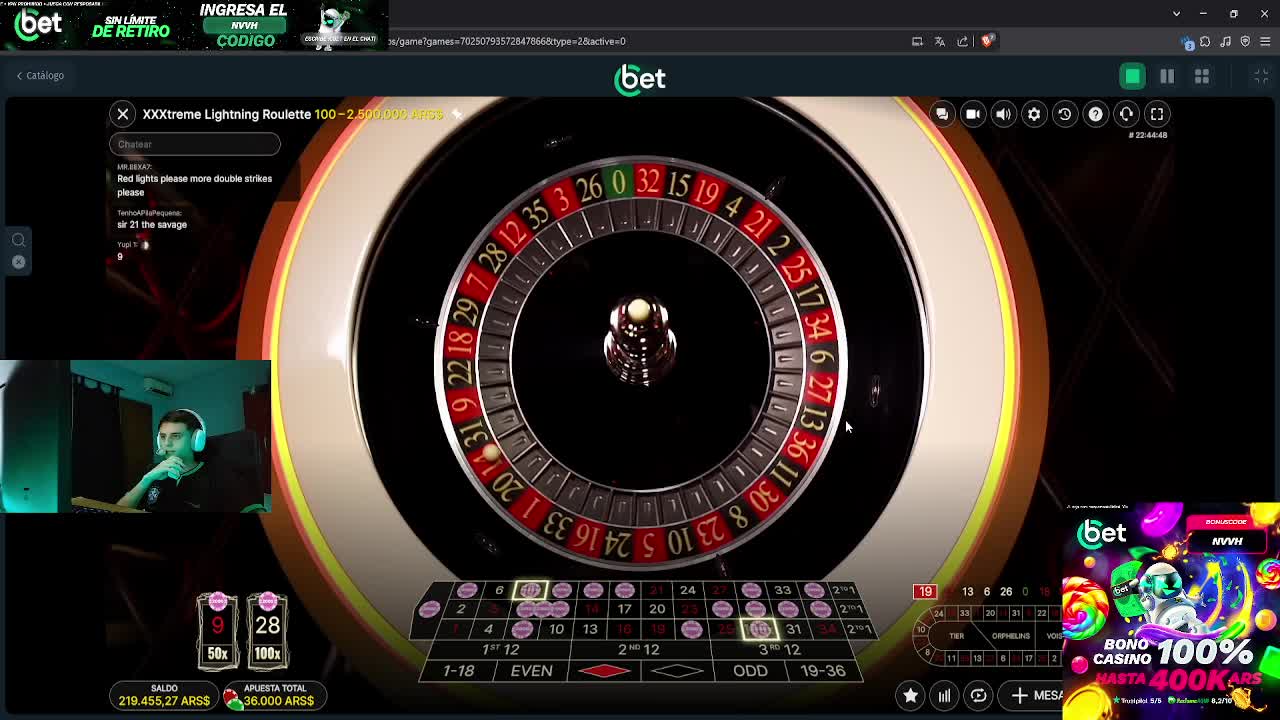Open the VPN shield icon in toolbar
Viewport: 1280px width, 720px height.
click(x=1245, y=41)
